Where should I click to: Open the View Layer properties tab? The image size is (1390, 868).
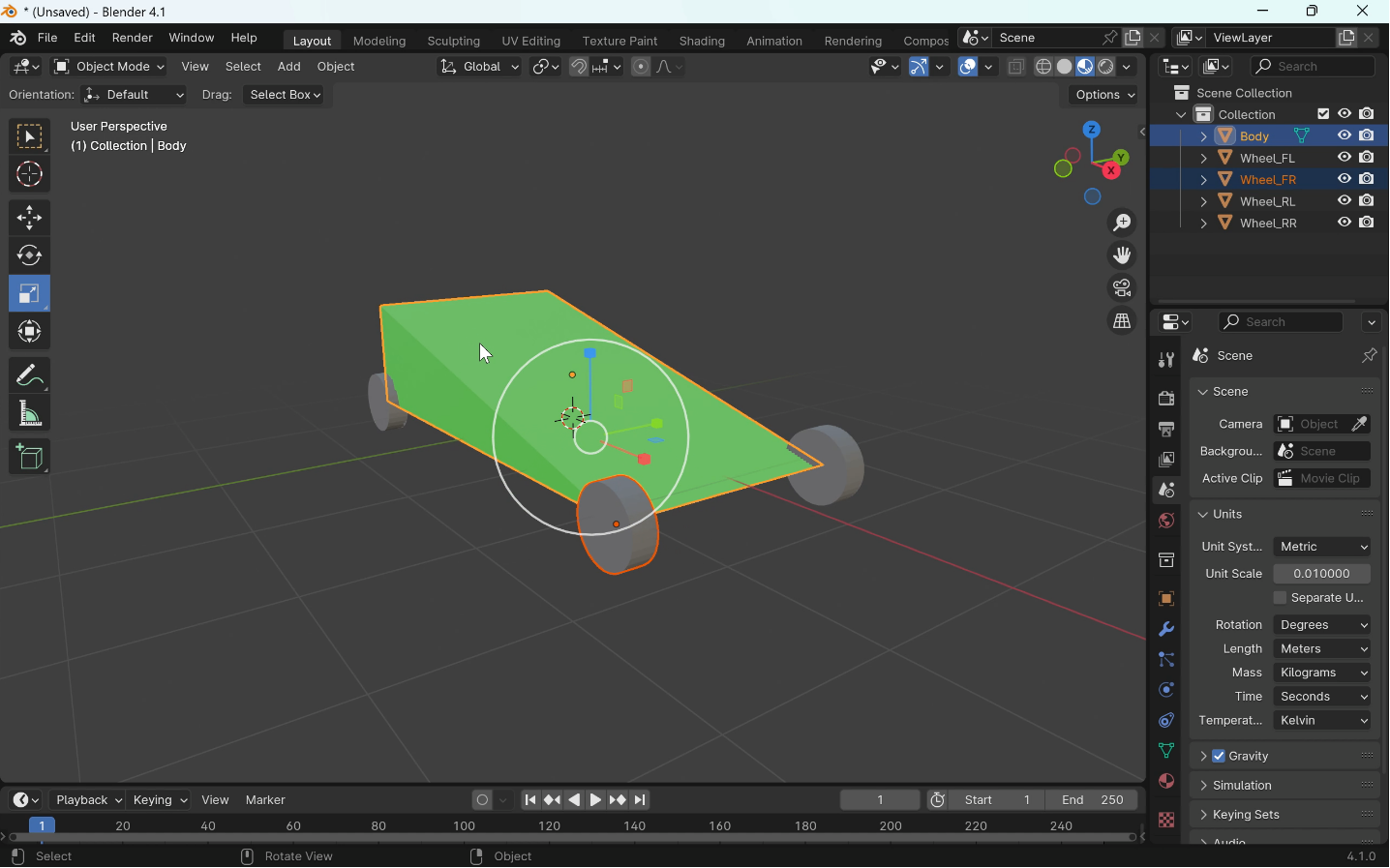1167,461
